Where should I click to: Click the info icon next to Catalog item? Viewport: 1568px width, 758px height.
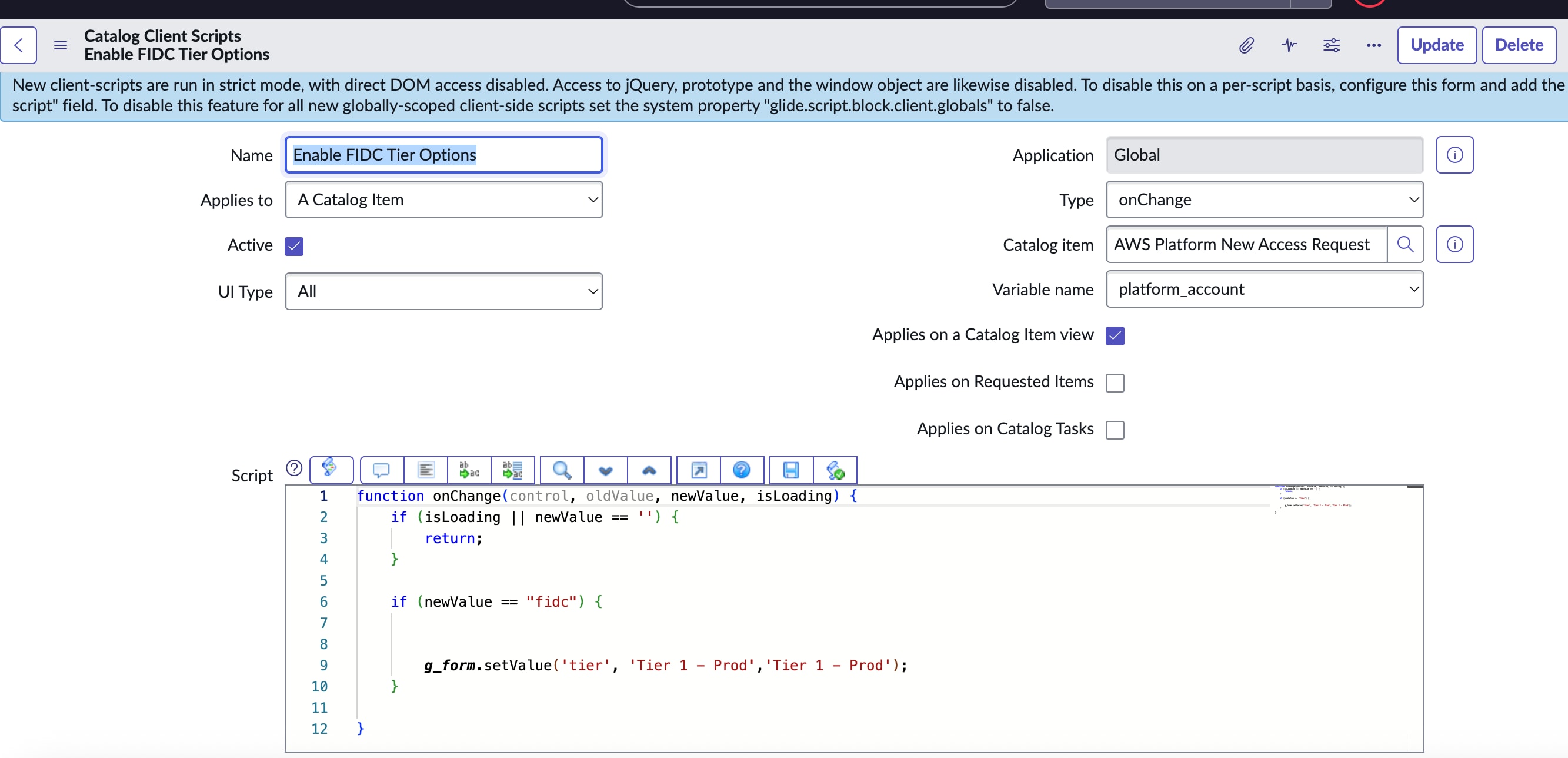click(1454, 244)
